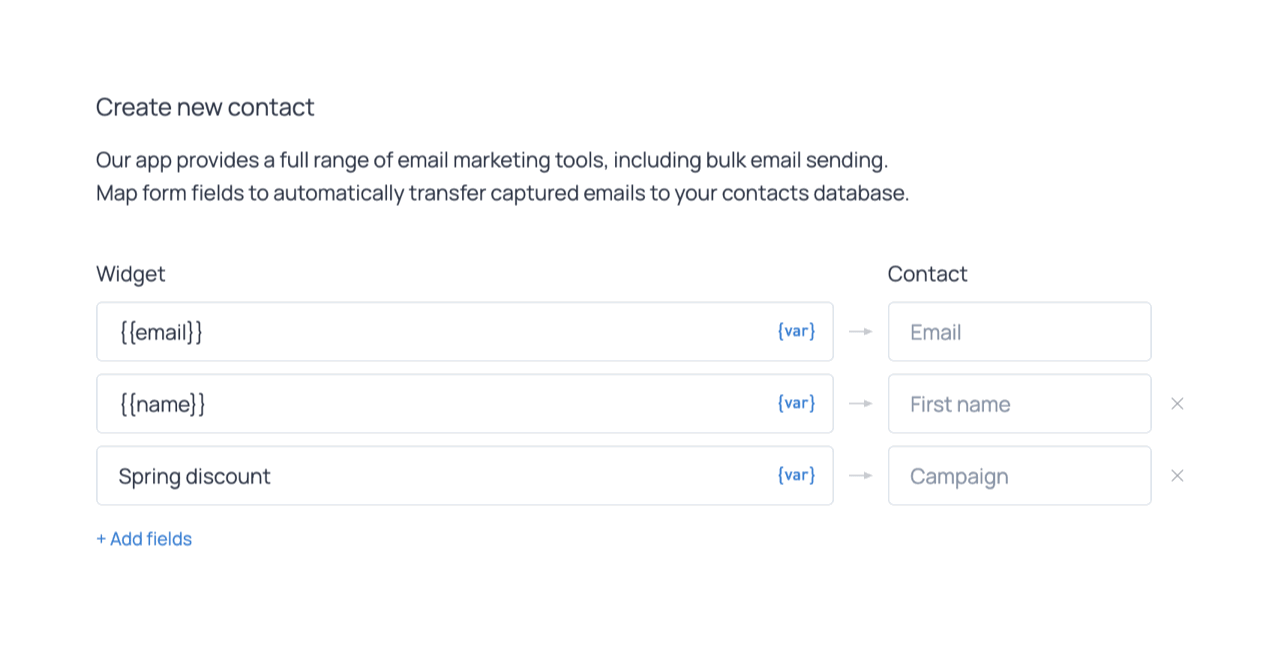Open variable picker for the {{name}} field

tap(796, 403)
